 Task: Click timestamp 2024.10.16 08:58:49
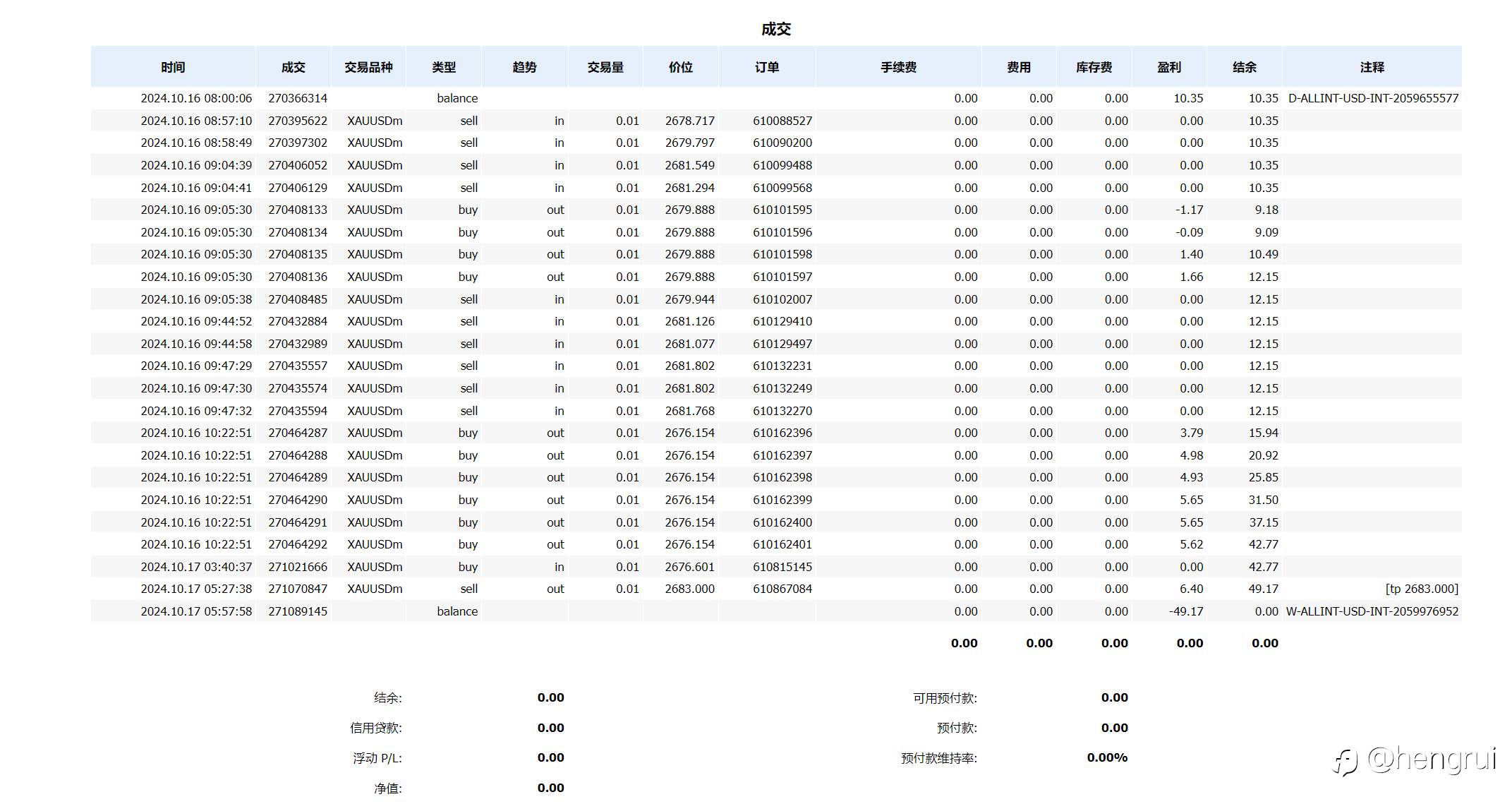click(196, 143)
